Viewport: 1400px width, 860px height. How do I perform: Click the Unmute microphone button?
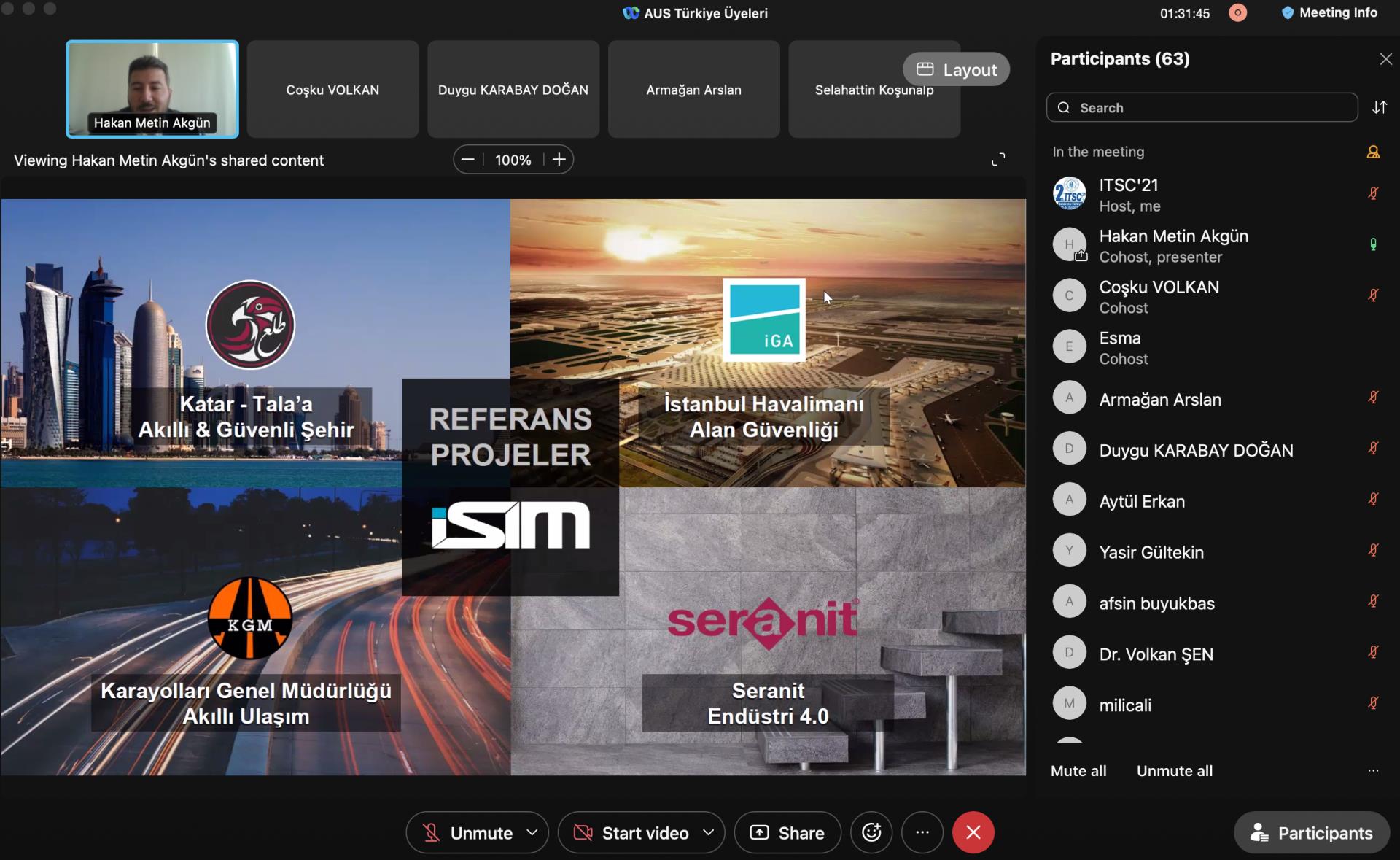[468, 832]
